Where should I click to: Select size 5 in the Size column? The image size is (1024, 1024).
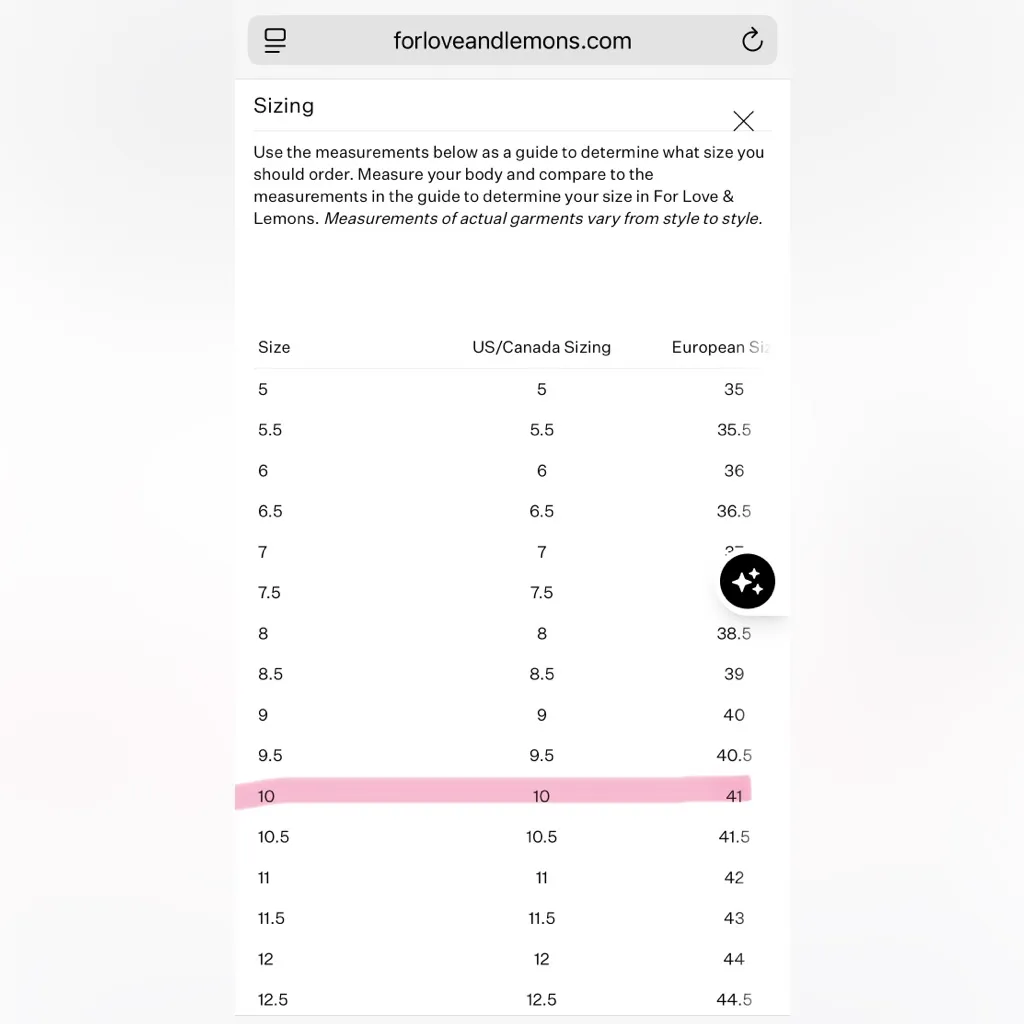click(x=263, y=389)
